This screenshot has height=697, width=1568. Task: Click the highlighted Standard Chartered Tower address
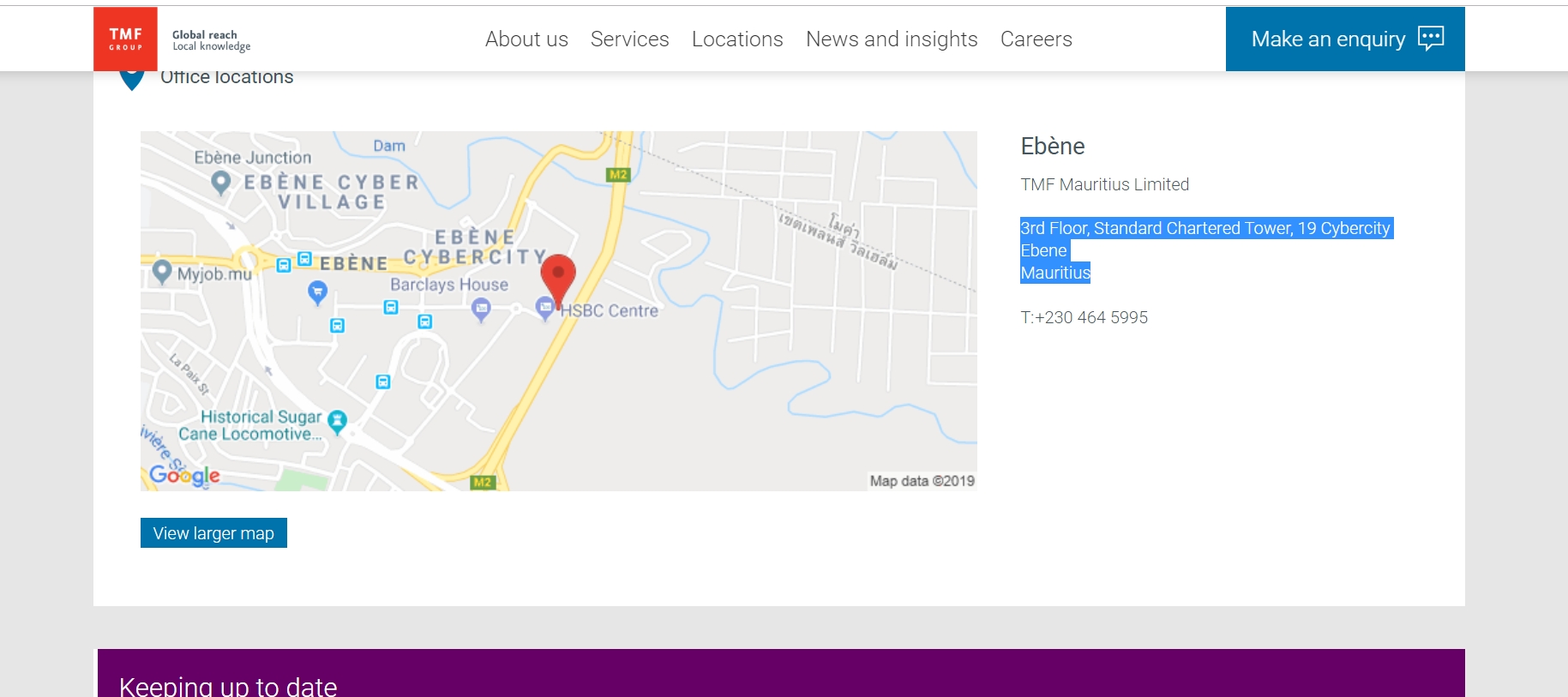tap(1205, 229)
